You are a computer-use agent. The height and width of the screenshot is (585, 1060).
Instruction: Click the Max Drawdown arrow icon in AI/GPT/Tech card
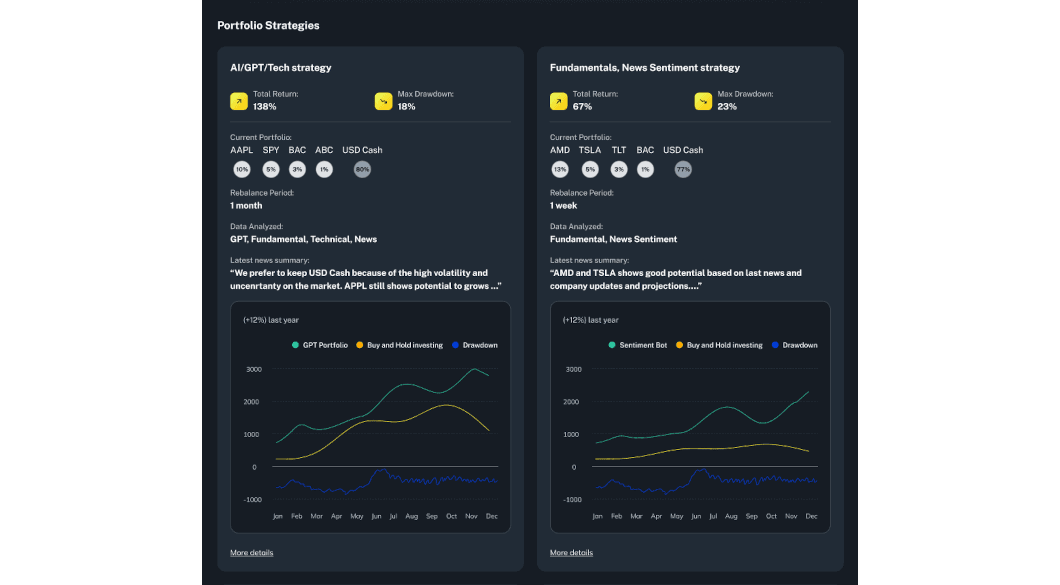click(382, 100)
